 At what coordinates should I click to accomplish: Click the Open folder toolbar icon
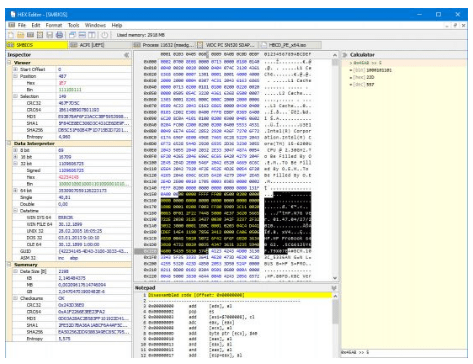point(21,35)
